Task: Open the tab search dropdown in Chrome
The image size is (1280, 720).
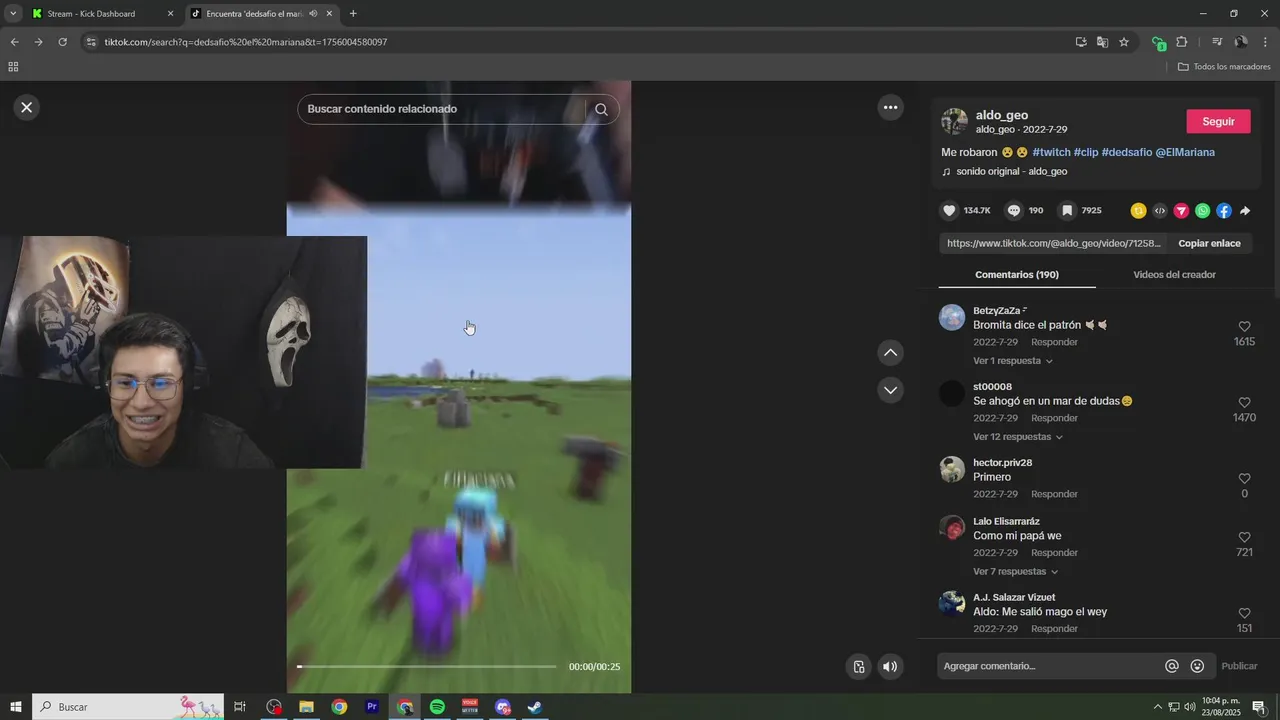Action: tap(13, 14)
